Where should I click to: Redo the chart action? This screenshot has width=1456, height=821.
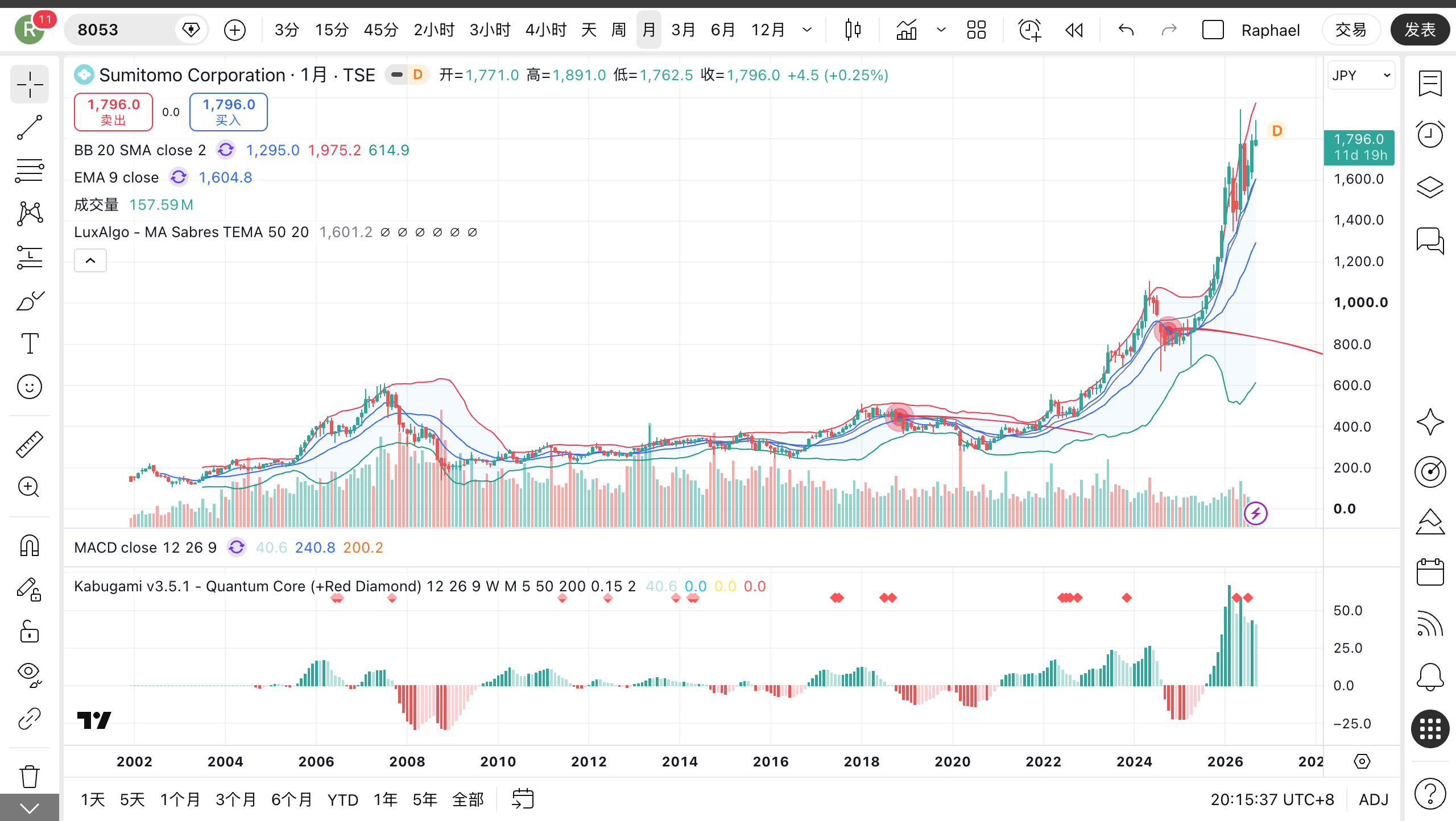1169,30
